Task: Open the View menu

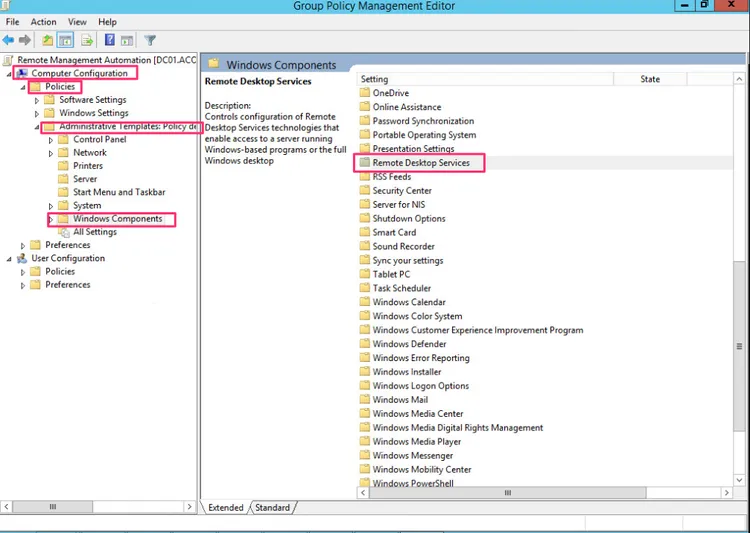Action: (77, 22)
